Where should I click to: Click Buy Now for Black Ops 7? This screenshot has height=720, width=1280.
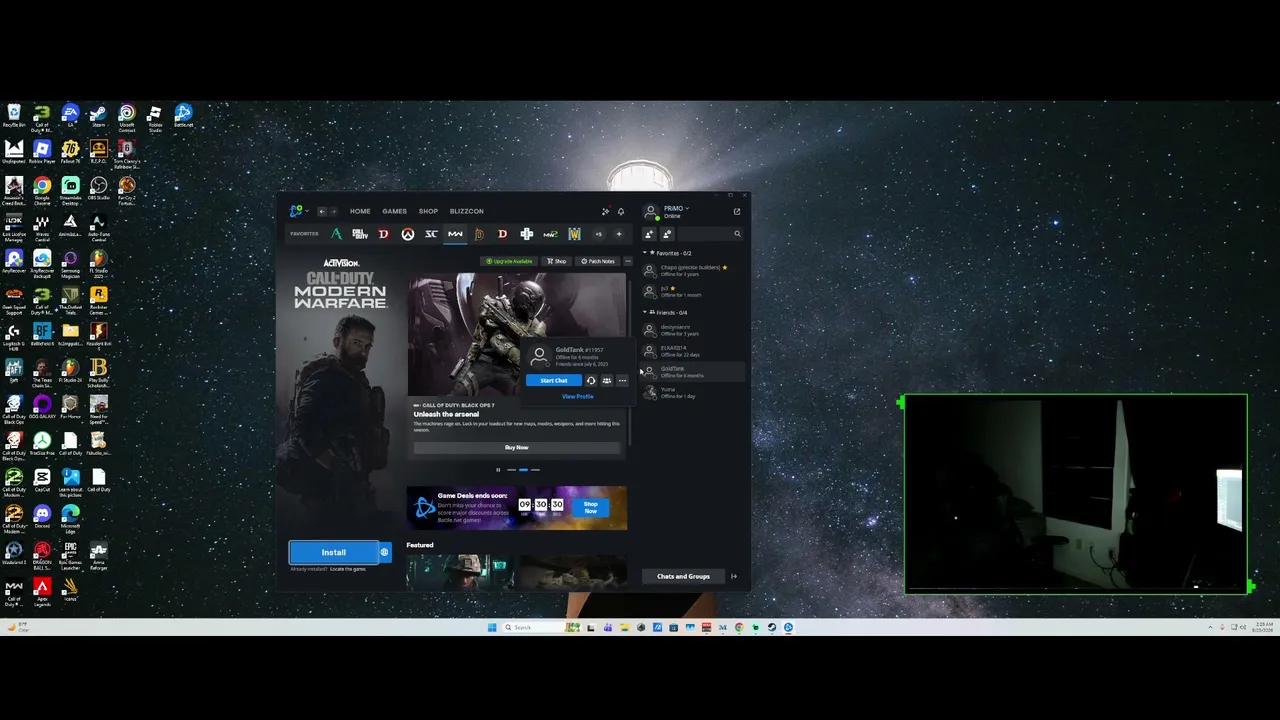pos(516,447)
